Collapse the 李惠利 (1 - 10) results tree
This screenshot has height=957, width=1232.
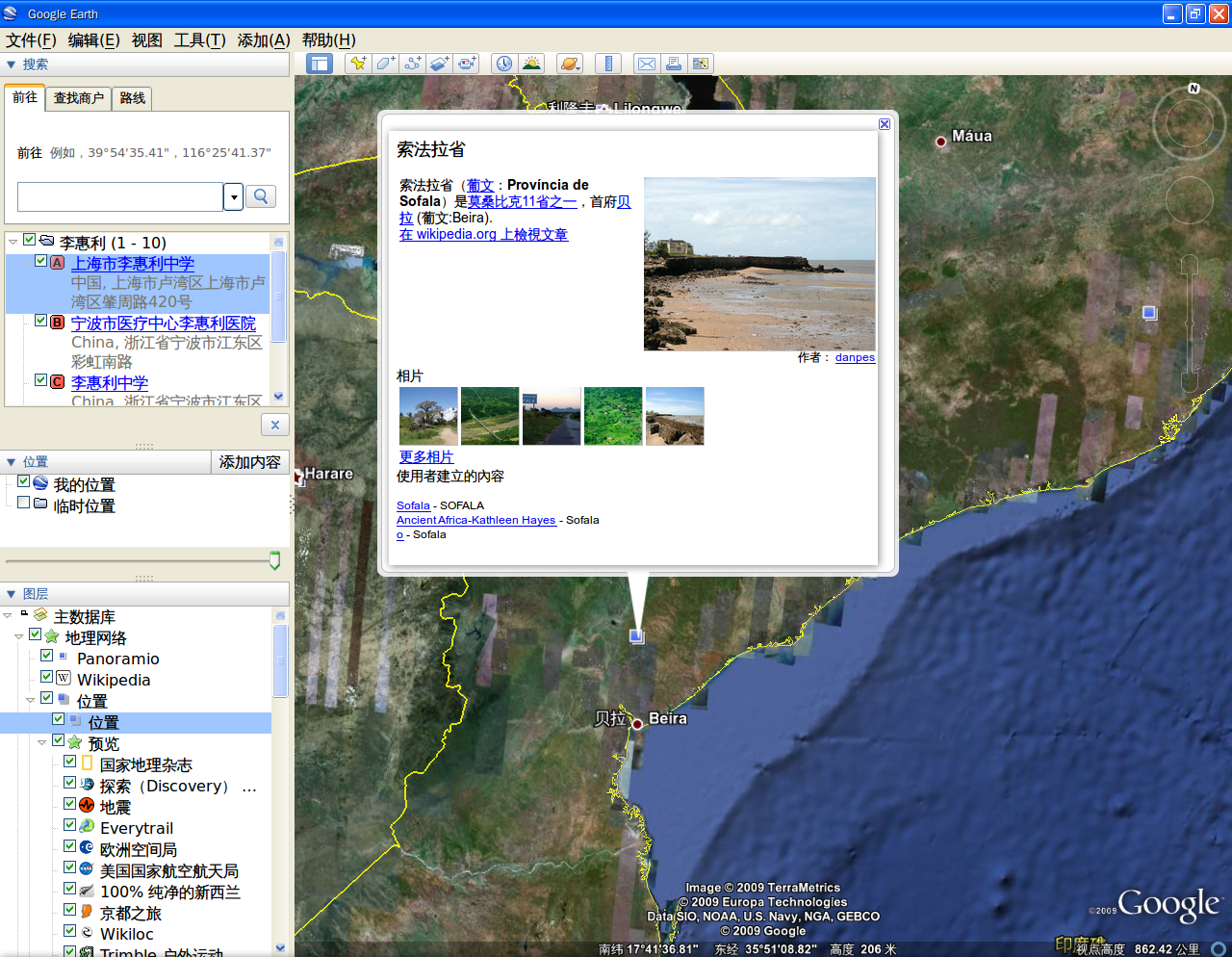pos(13,242)
